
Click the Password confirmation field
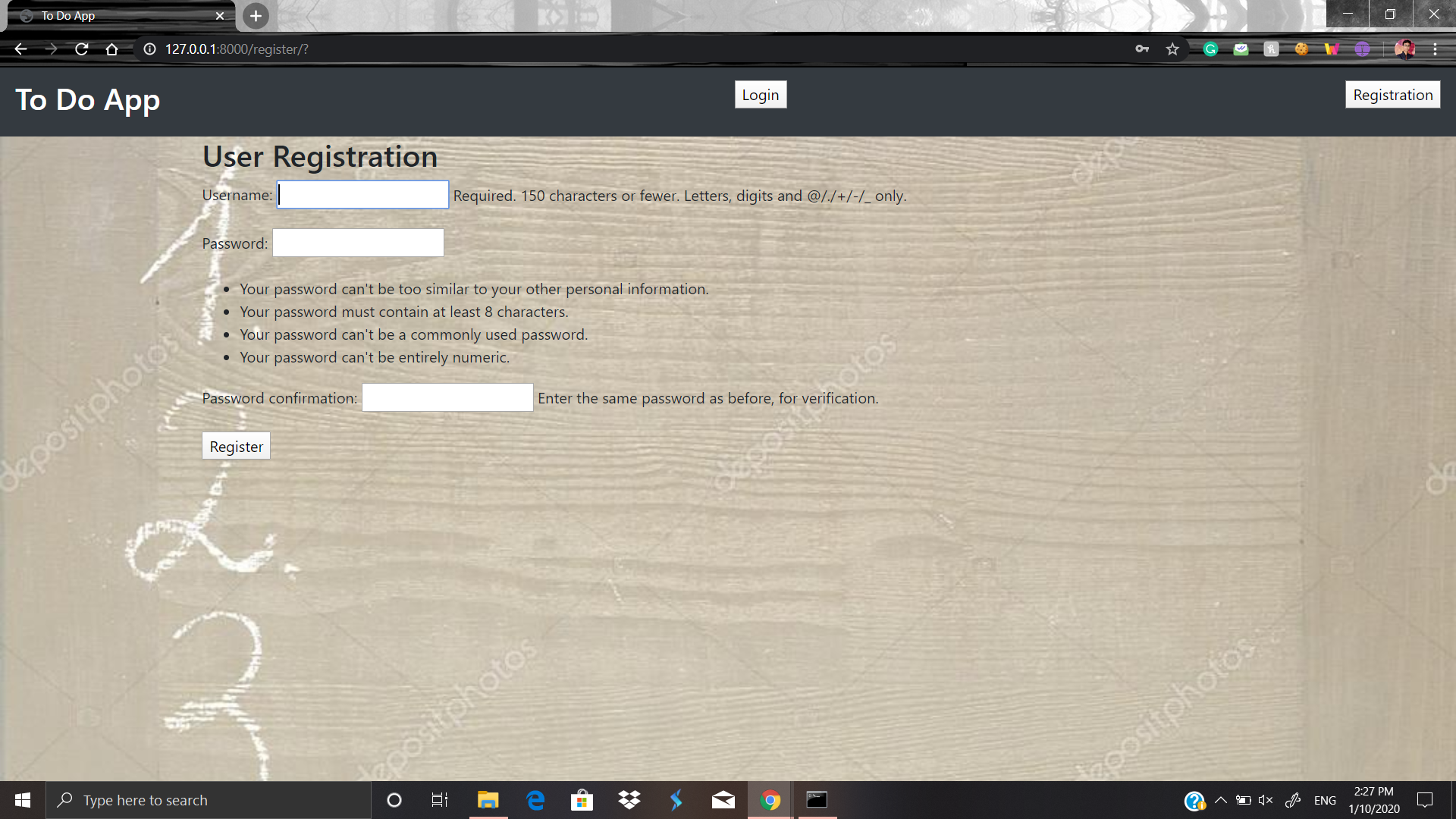pyautogui.click(x=447, y=398)
